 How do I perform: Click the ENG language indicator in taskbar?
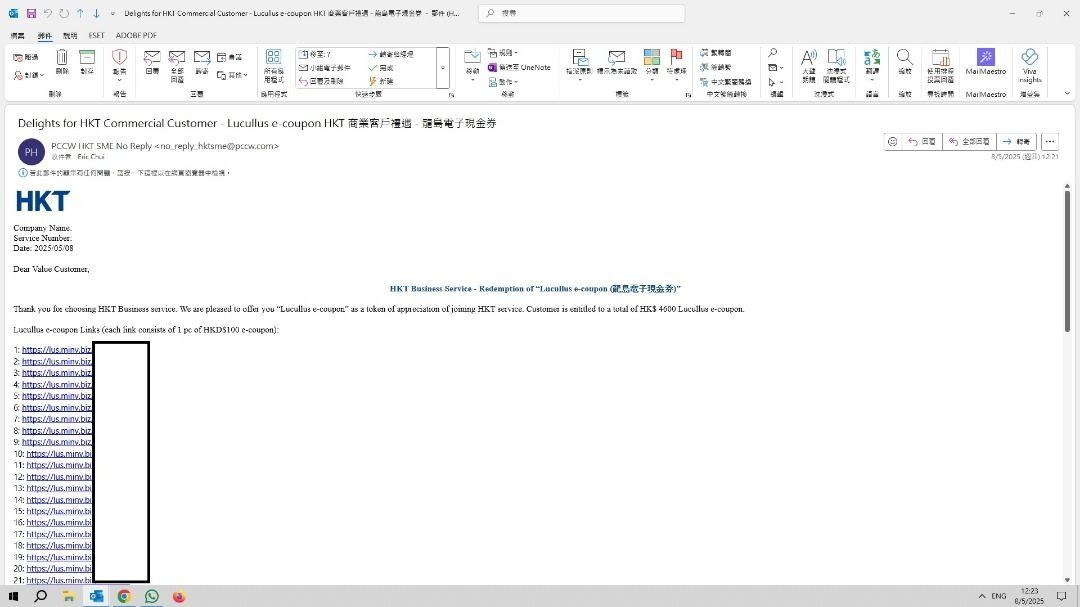tap(999, 596)
